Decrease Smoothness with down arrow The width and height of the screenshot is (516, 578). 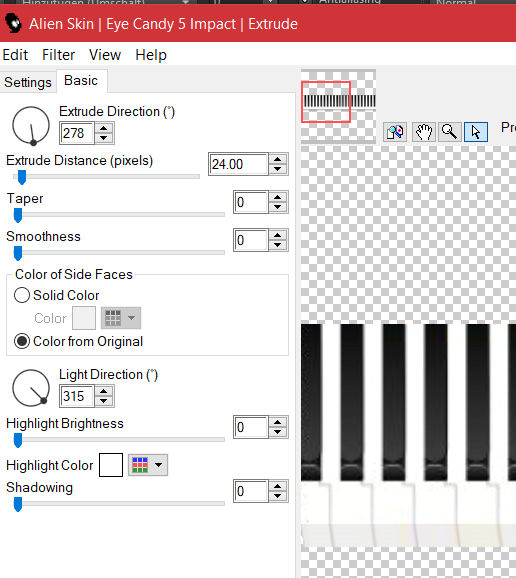278,245
